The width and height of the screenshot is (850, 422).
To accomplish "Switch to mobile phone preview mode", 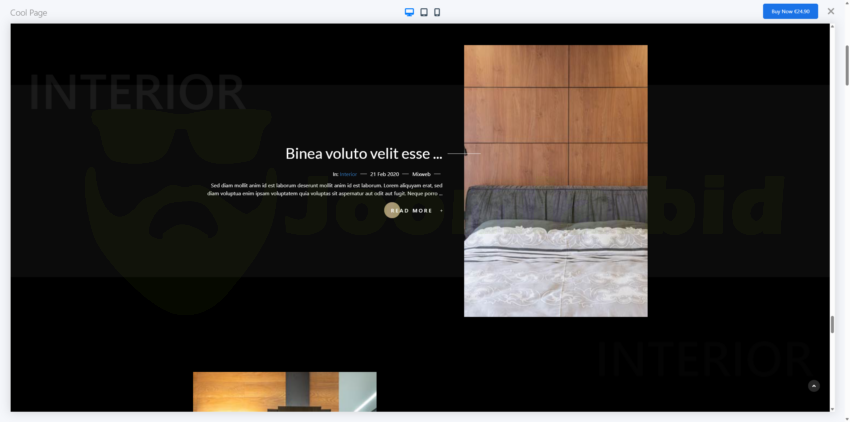I will (x=437, y=12).
